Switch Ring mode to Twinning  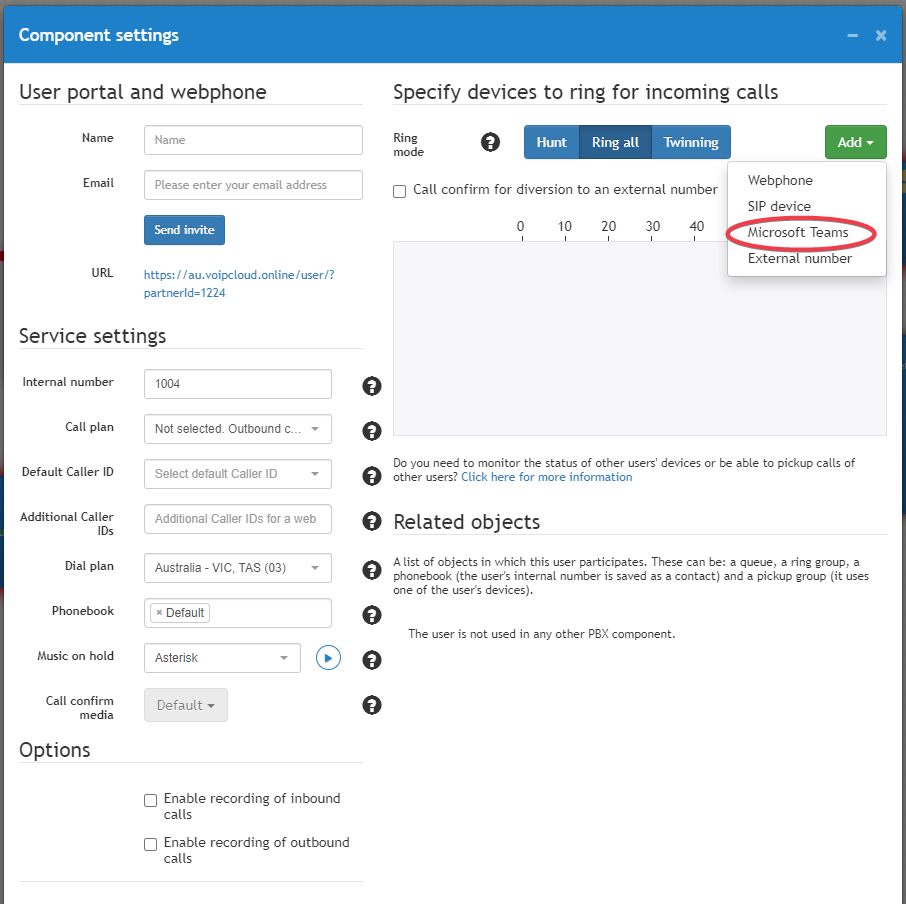(x=691, y=142)
